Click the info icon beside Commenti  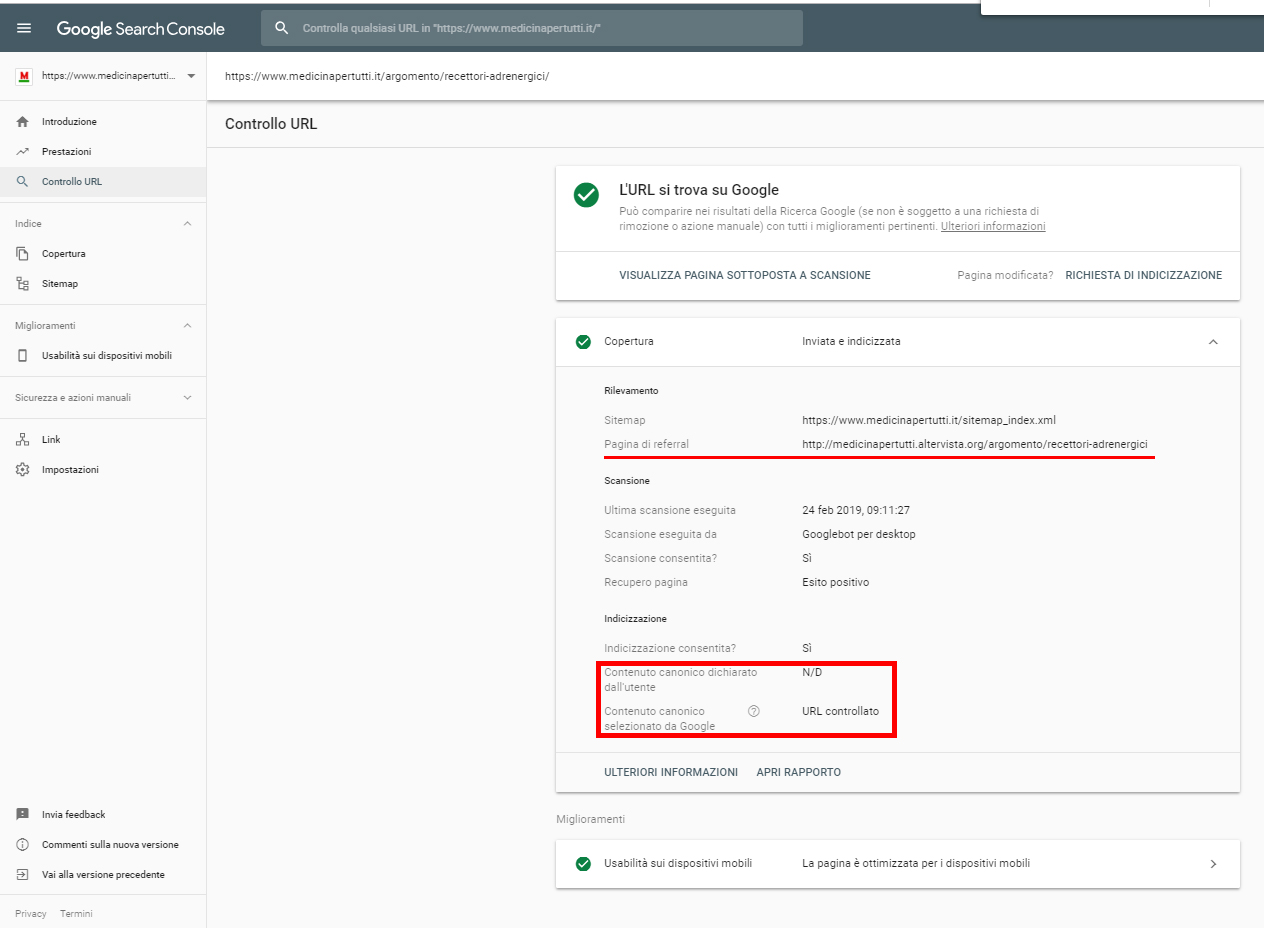23,845
